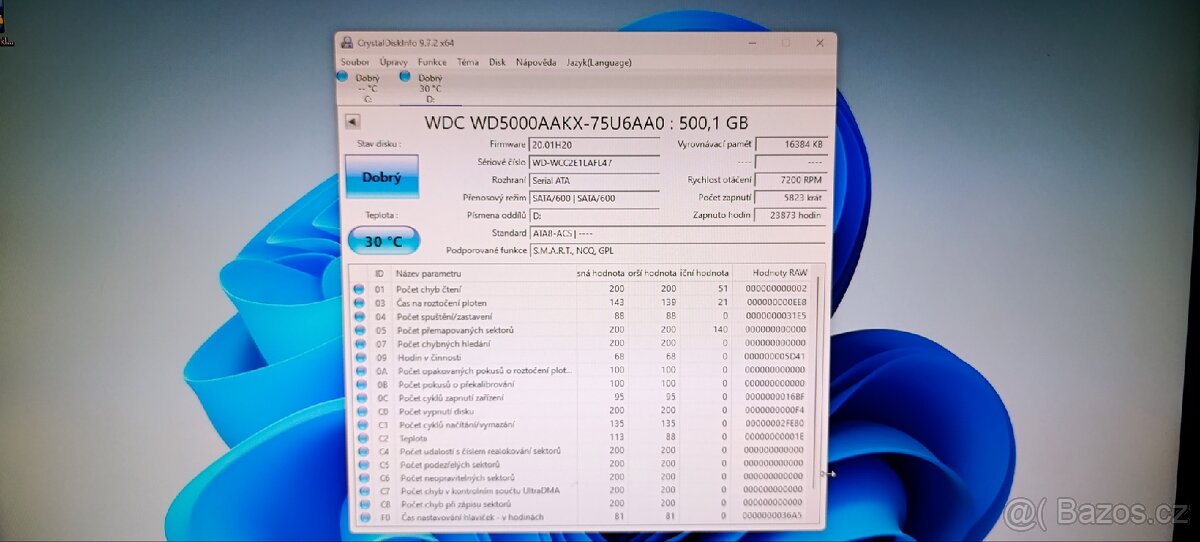Click the status icon of row 09 Hodin v činnosti

(x=359, y=356)
